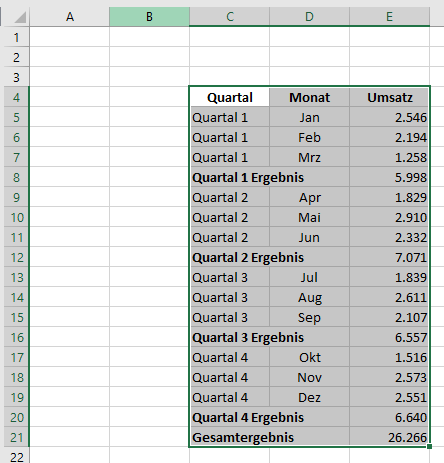
Task: Select row 4 header
Action: [17, 97]
